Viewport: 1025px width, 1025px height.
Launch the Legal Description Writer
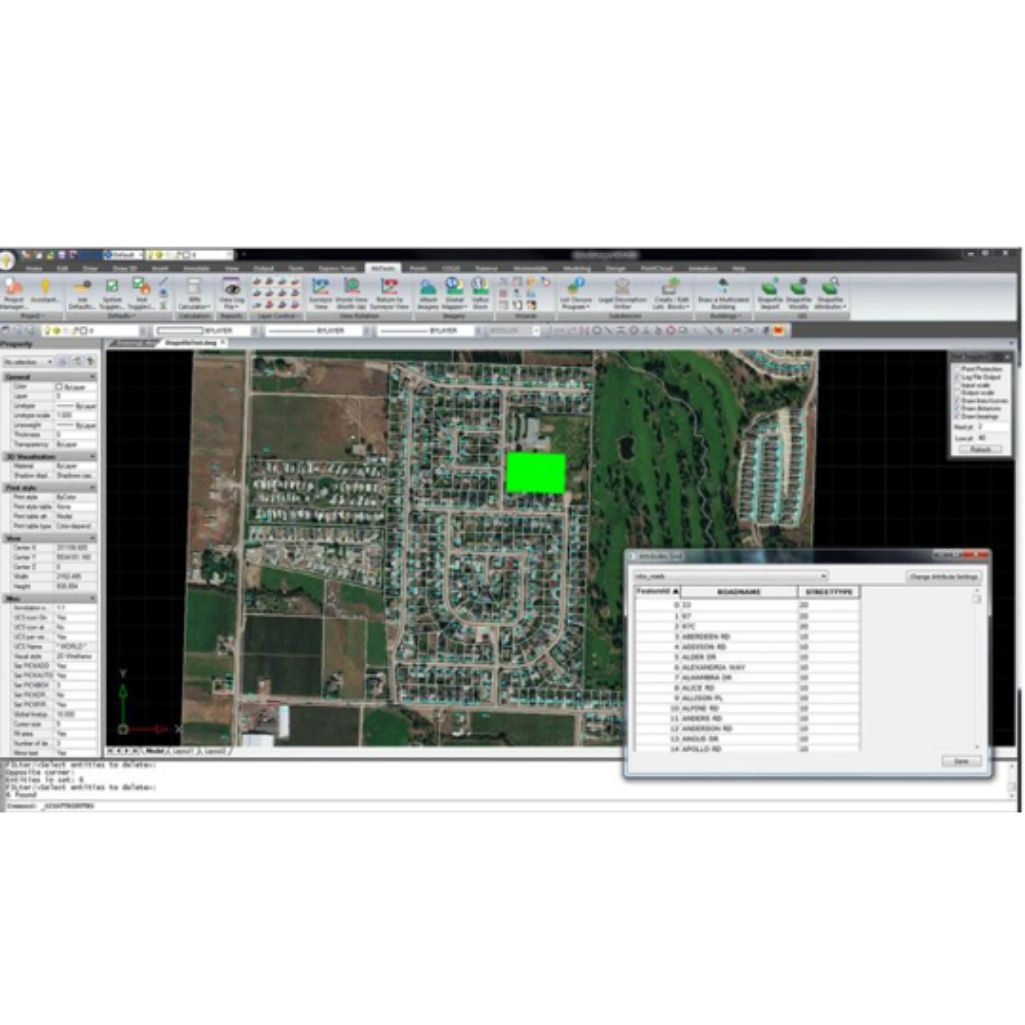pos(621,292)
